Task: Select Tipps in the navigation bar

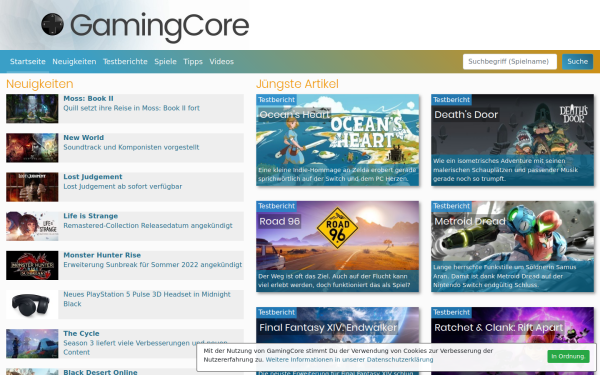Action: point(193,62)
